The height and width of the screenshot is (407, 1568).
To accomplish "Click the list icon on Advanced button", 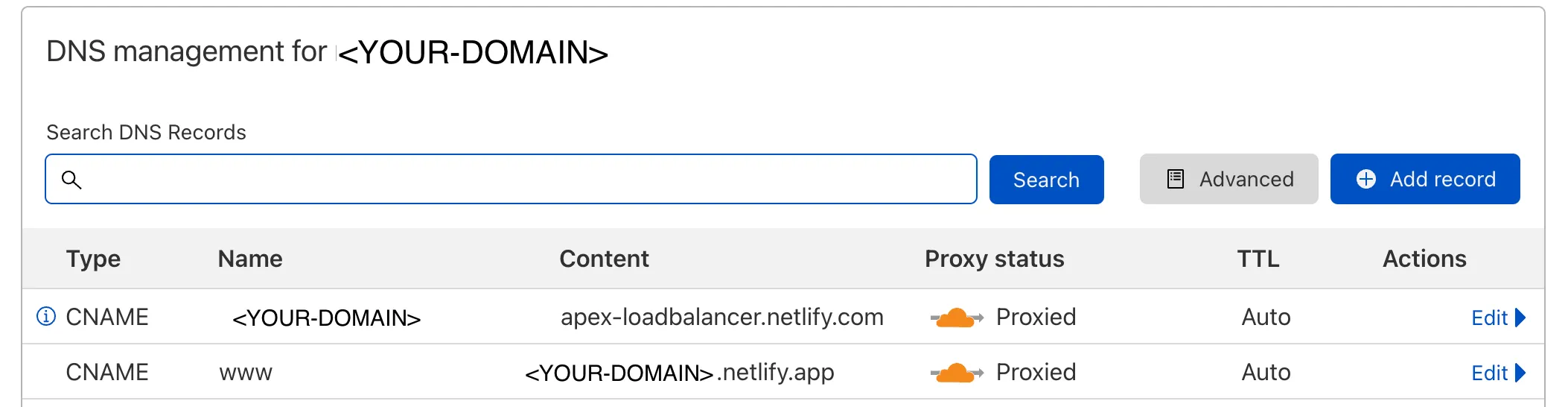I will click(x=1176, y=179).
